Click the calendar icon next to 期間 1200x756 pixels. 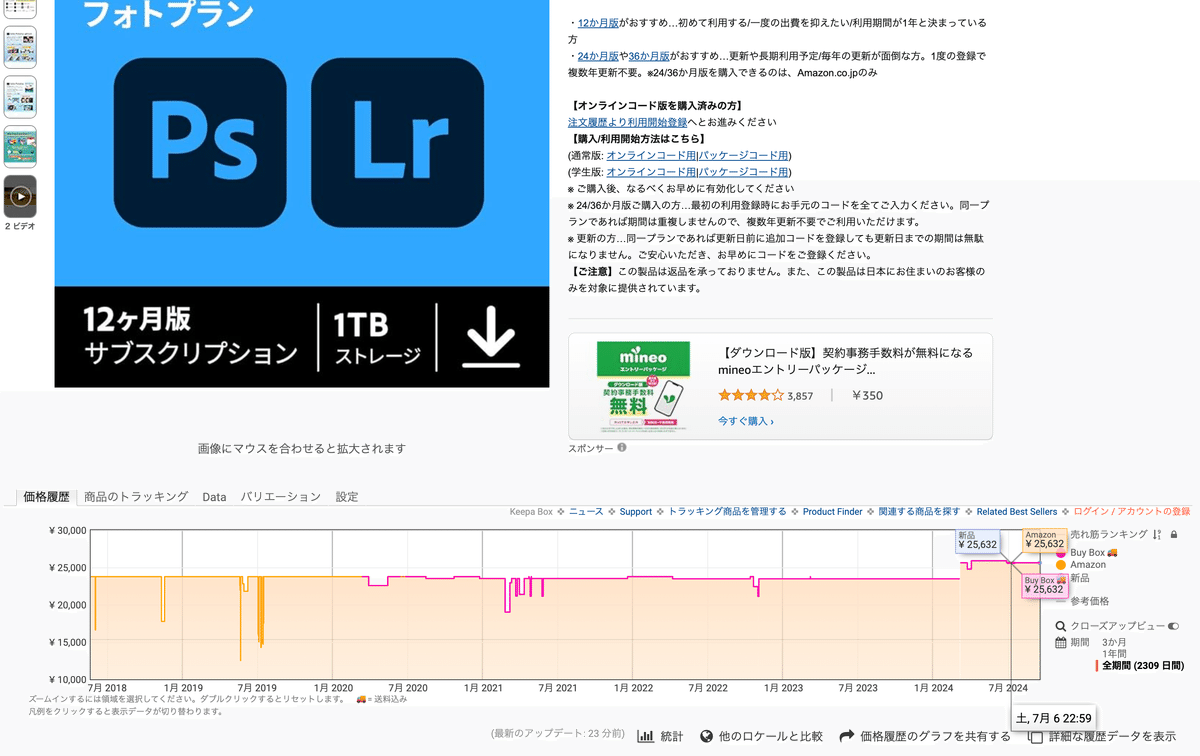(x=1061, y=642)
